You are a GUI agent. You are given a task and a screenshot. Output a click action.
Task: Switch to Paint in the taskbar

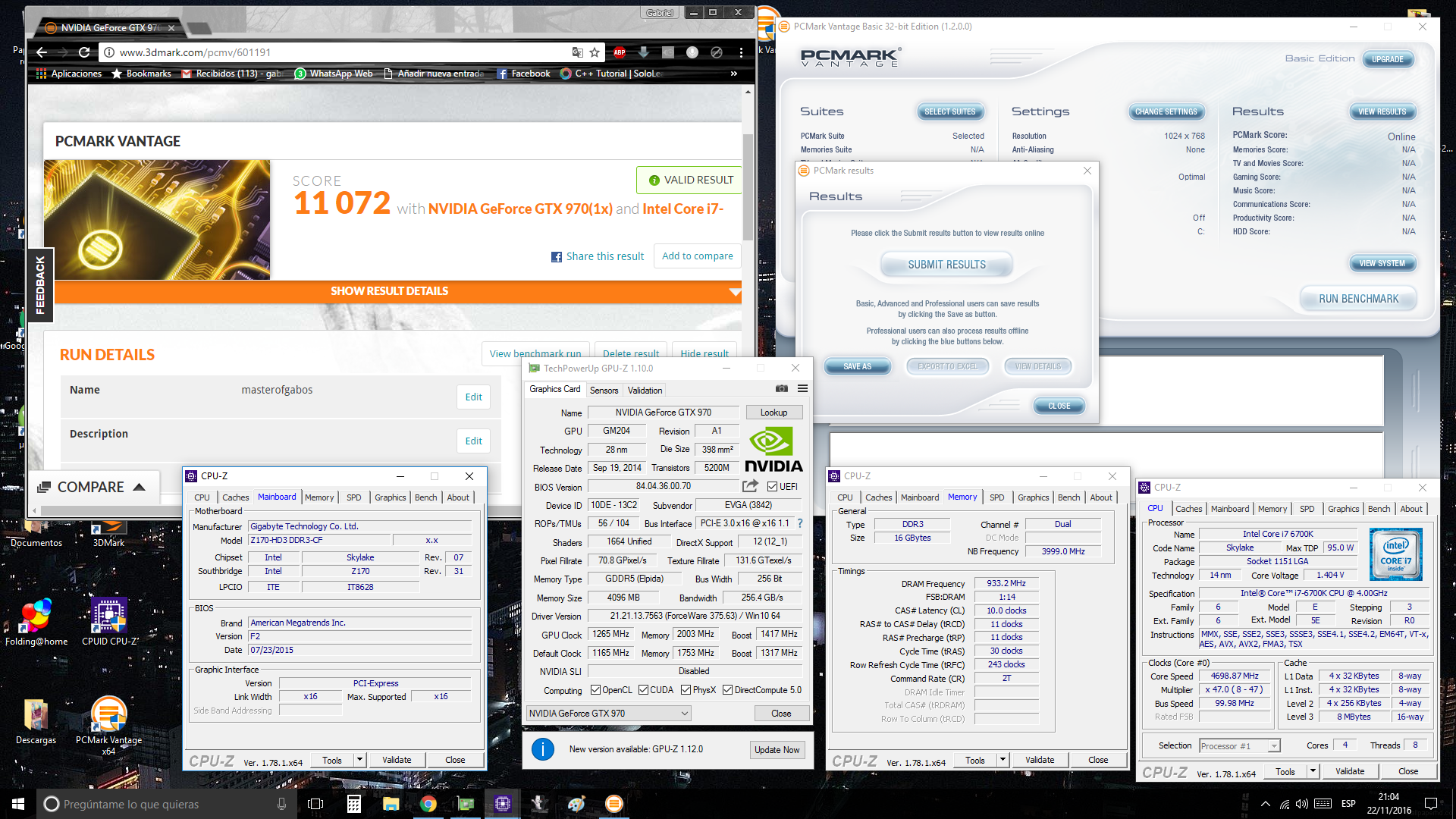576,804
